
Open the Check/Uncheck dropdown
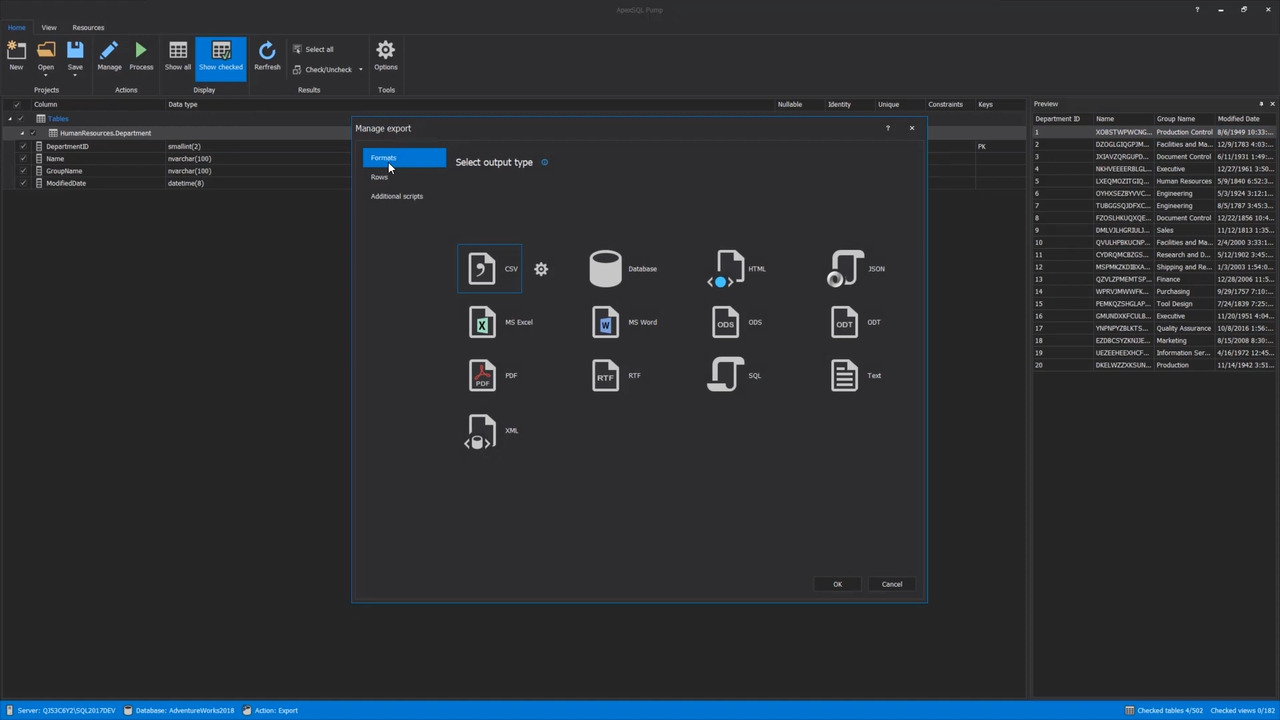click(360, 69)
